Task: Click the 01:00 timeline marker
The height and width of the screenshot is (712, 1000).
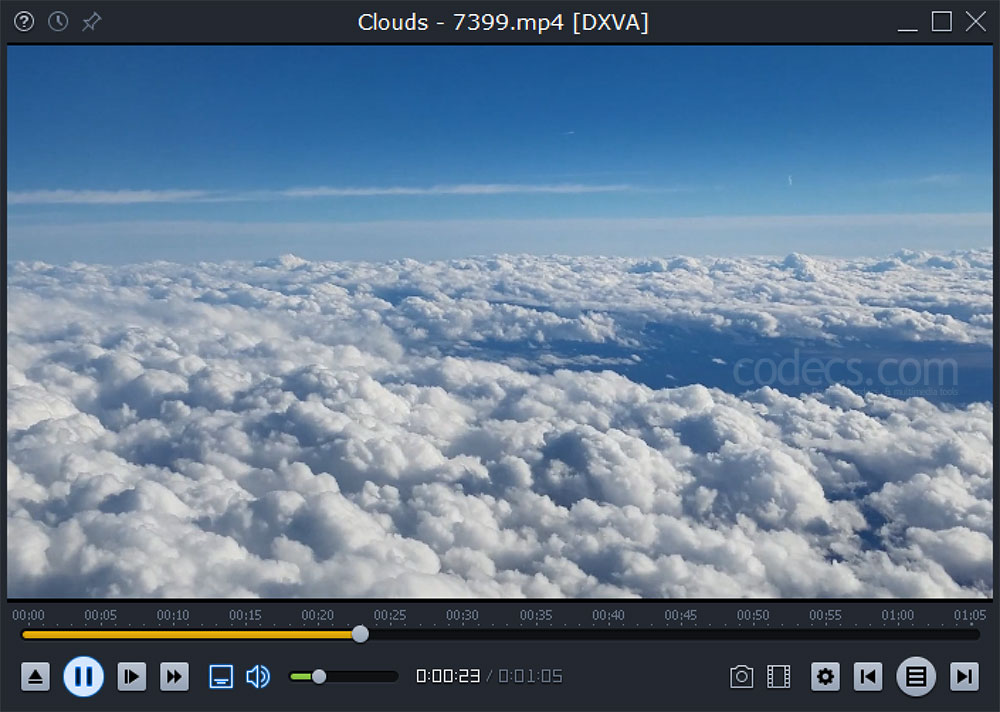Action: coord(897,615)
